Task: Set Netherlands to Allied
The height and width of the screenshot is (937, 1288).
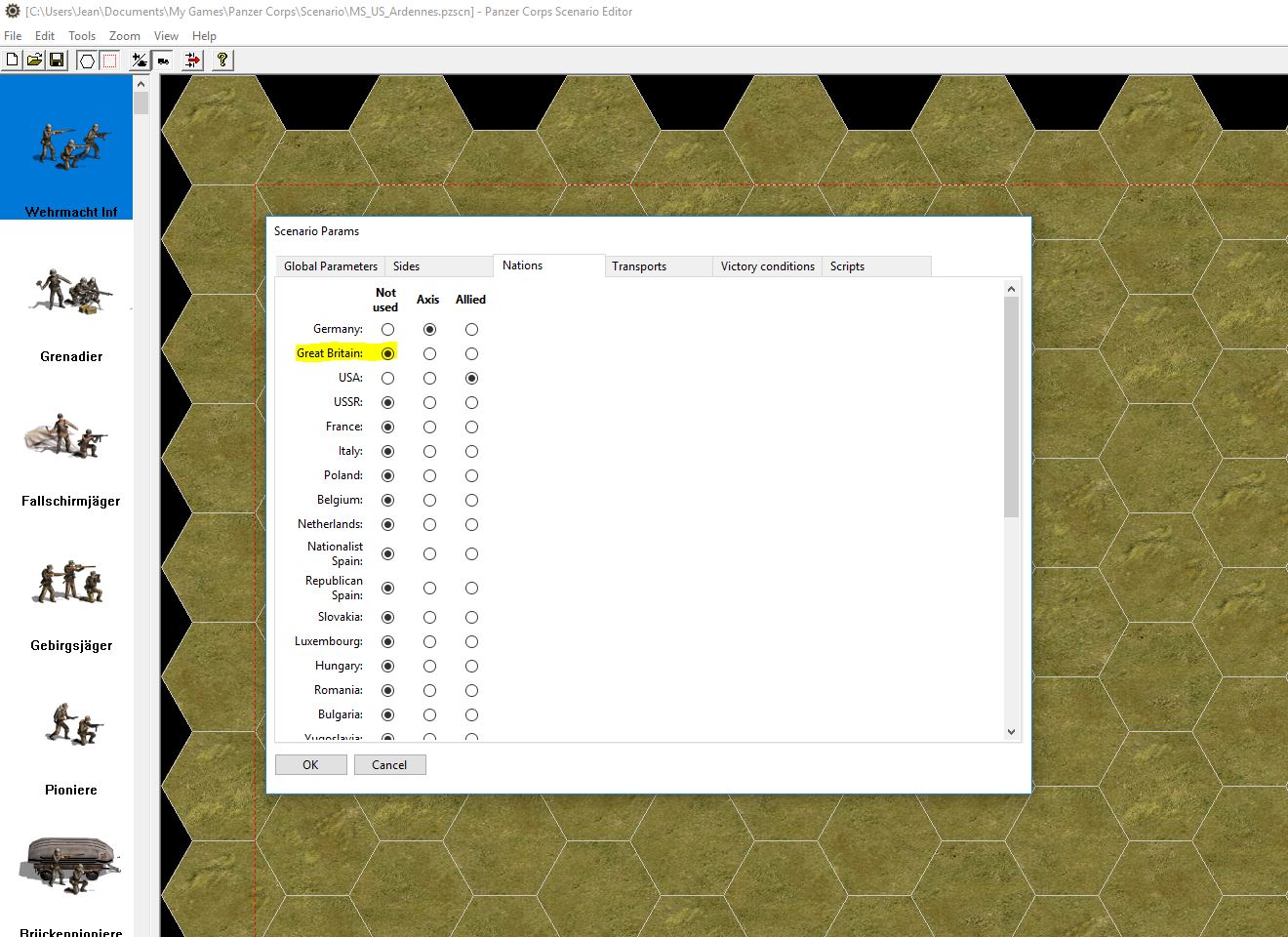Action: coord(471,525)
